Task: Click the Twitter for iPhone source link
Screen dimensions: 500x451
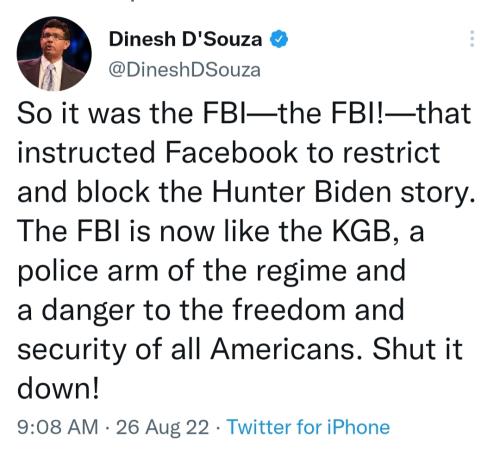Action: click(308, 427)
